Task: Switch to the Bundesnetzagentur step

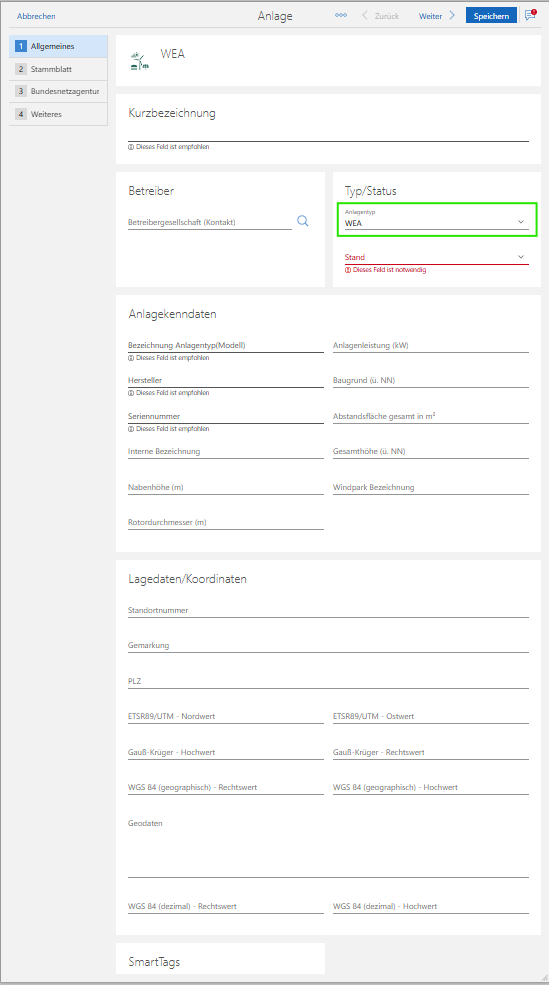Action: click(x=58, y=92)
